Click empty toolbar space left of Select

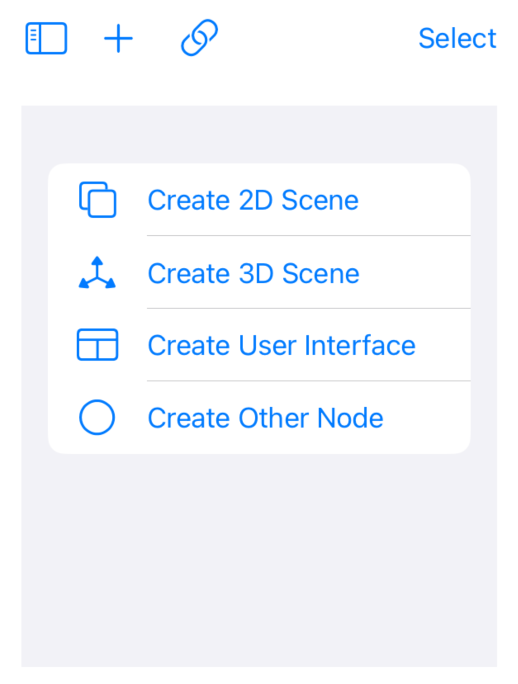[319, 38]
